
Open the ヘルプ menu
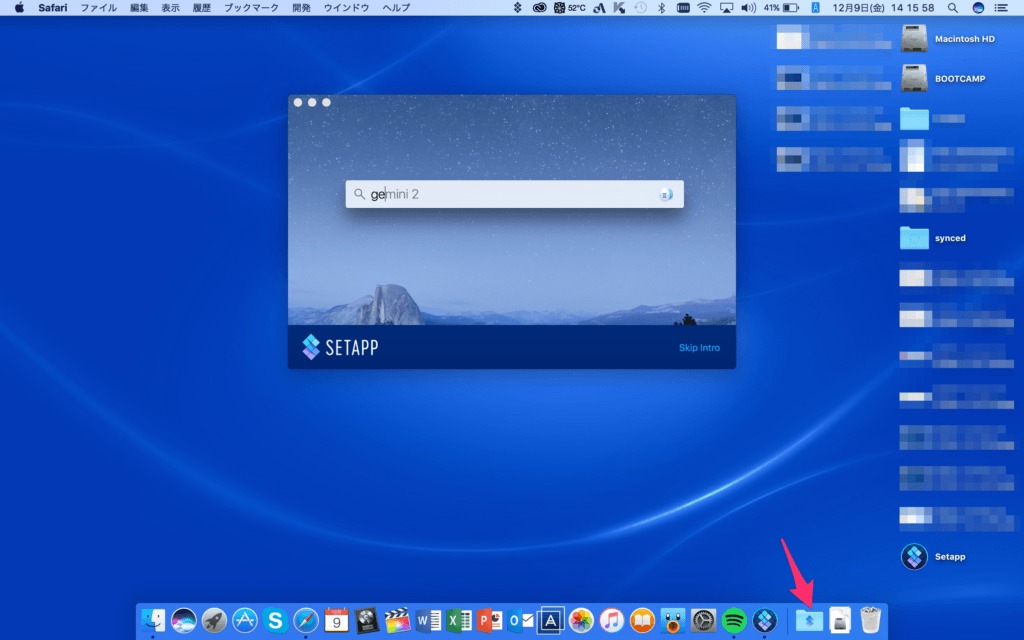pyautogui.click(x=396, y=8)
